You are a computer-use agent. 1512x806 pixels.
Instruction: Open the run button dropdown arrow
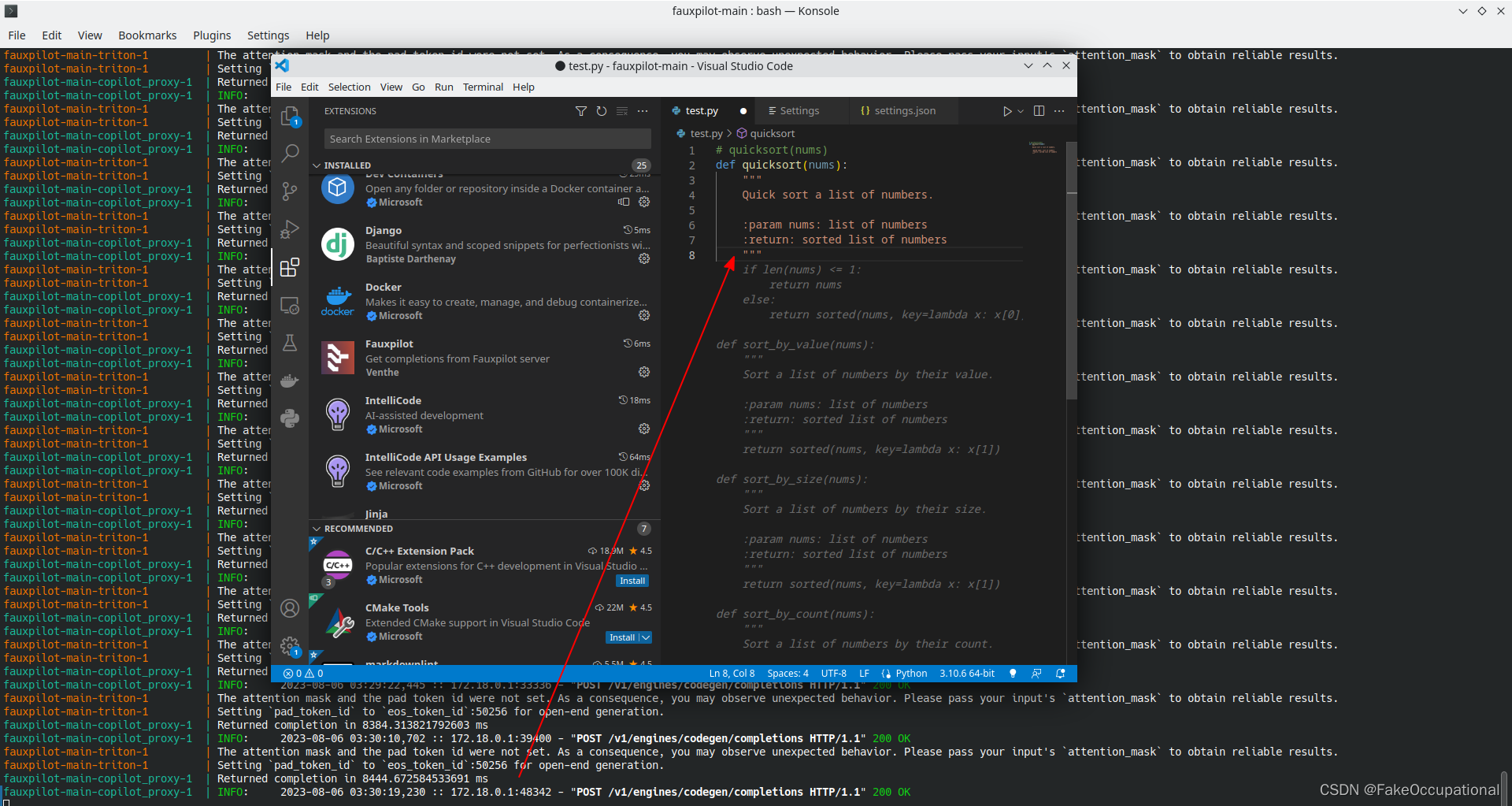tap(1021, 111)
